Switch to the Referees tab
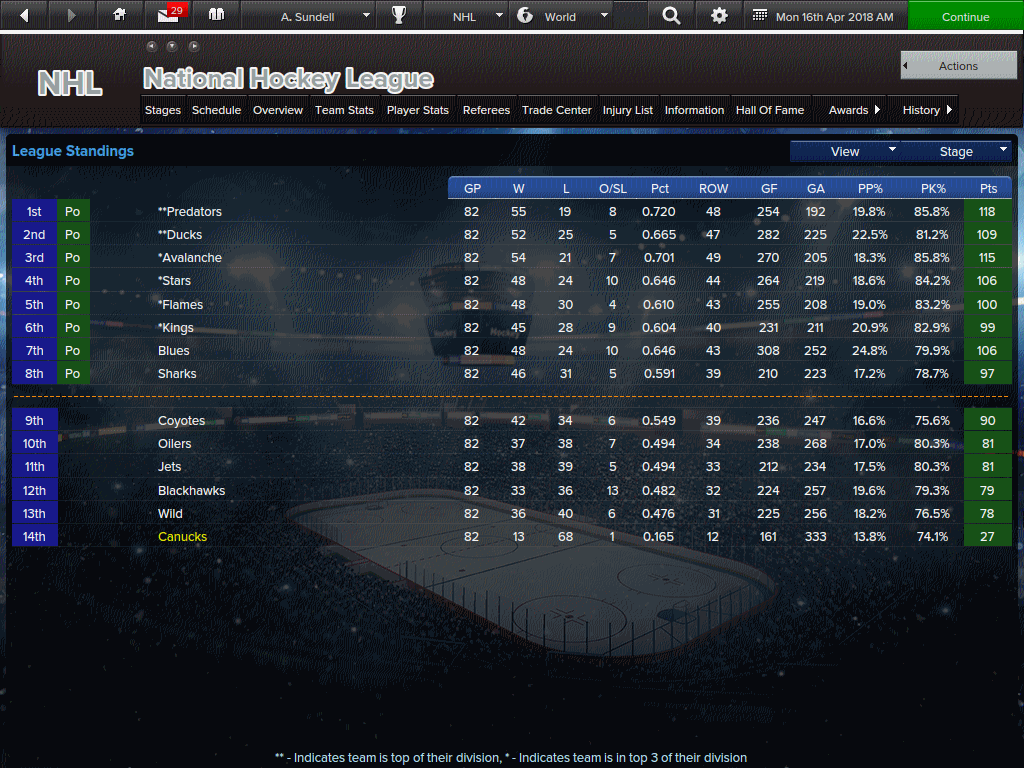This screenshot has width=1024, height=768. click(486, 110)
